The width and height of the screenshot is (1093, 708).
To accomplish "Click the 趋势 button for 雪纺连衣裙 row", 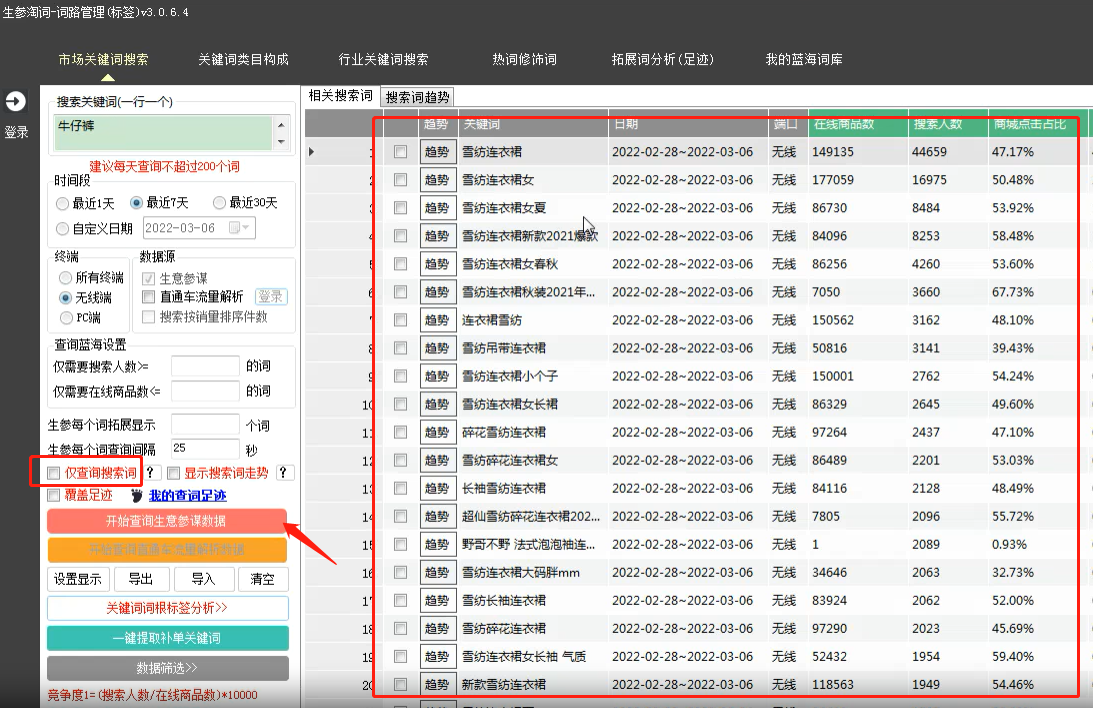I will point(438,152).
